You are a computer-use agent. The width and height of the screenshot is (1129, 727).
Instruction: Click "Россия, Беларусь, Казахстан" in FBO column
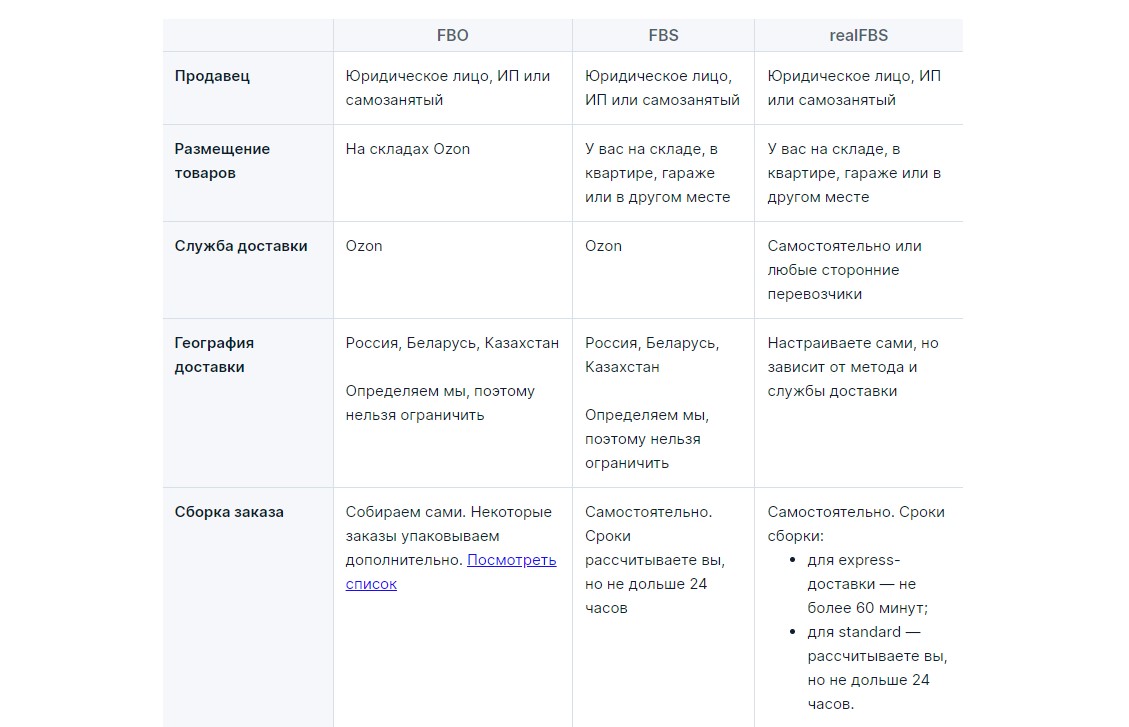(x=452, y=343)
